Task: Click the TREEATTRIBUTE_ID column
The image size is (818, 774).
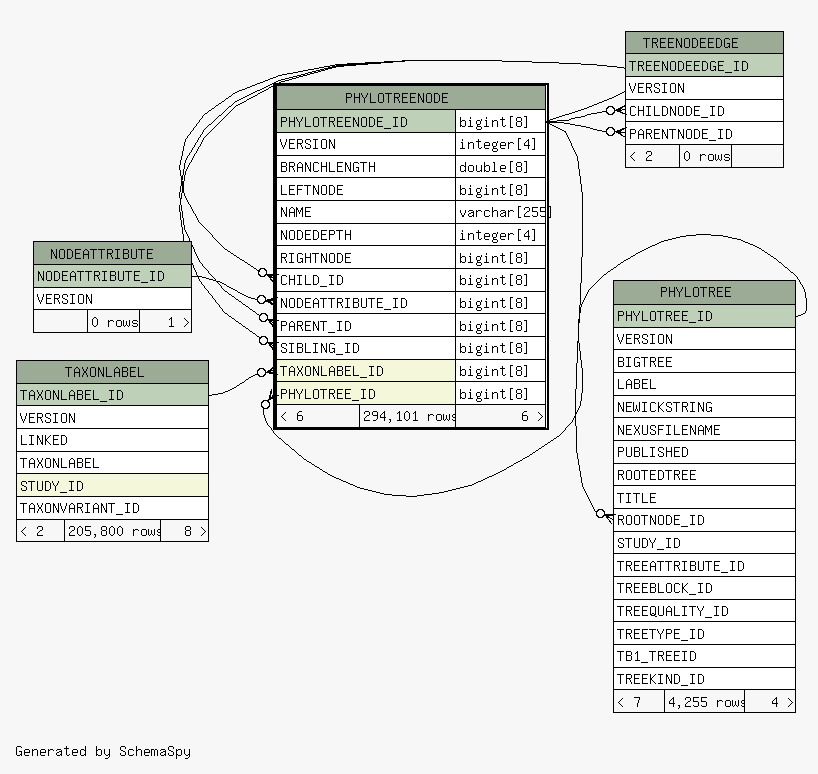Action: [704, 566]
